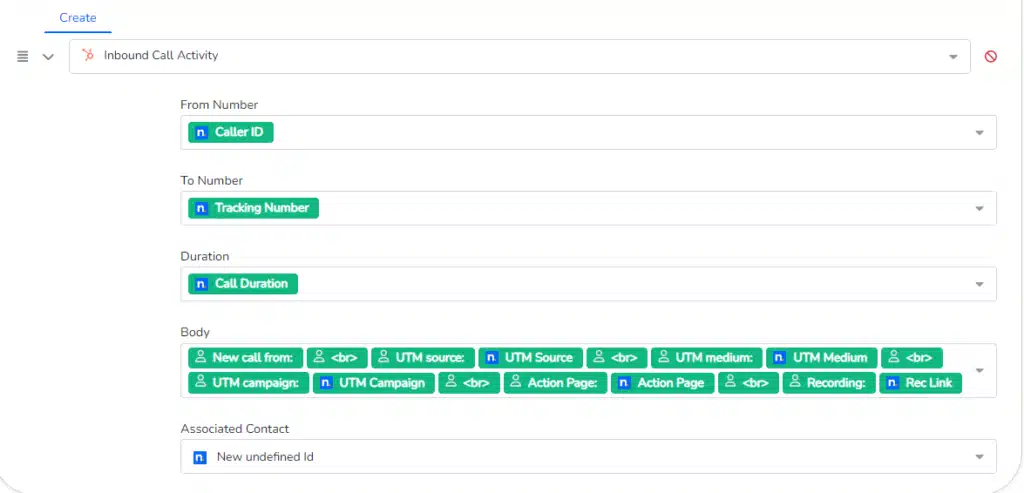This screenshot has height=493, width=1024.
Task: Select the Call Duration tag
Action: [243, 283]
